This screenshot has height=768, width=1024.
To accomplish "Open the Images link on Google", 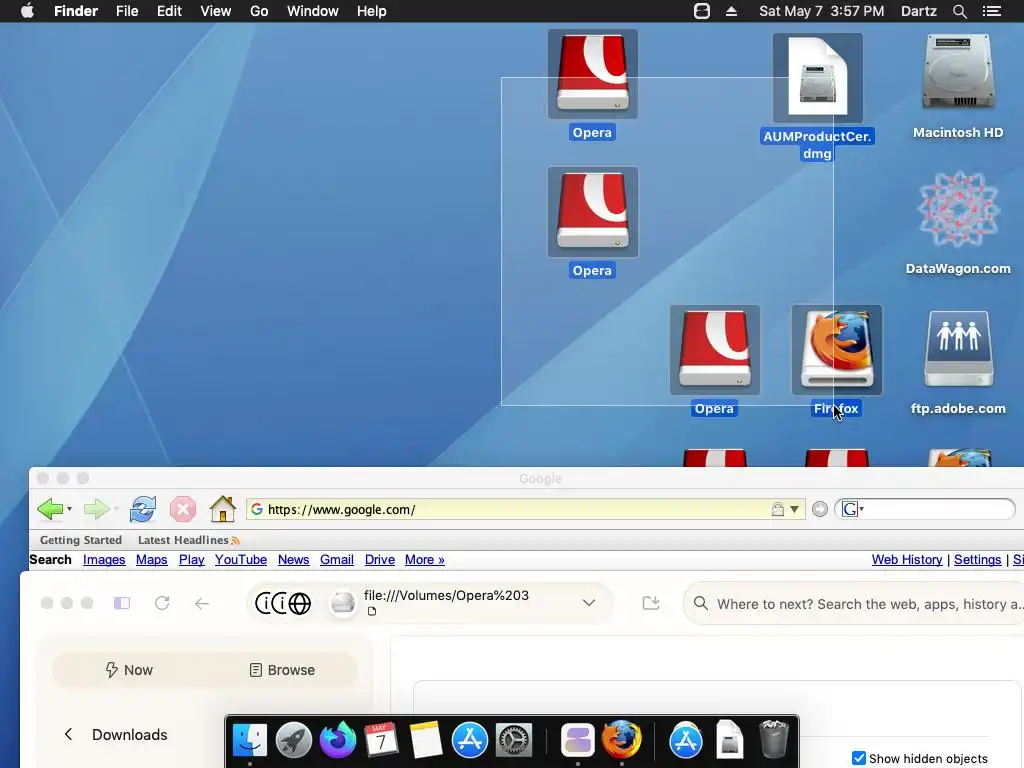I will coord(104,560).
